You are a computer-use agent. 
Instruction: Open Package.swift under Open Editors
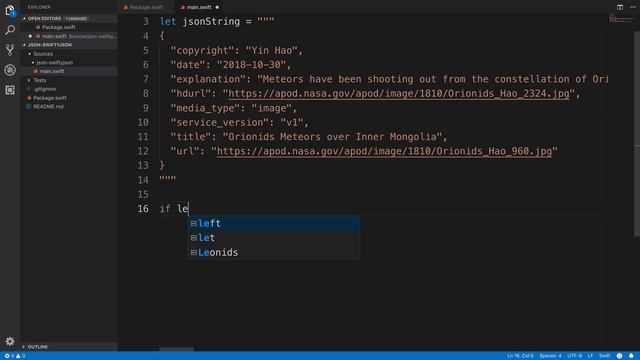click(x=58, y=27)
